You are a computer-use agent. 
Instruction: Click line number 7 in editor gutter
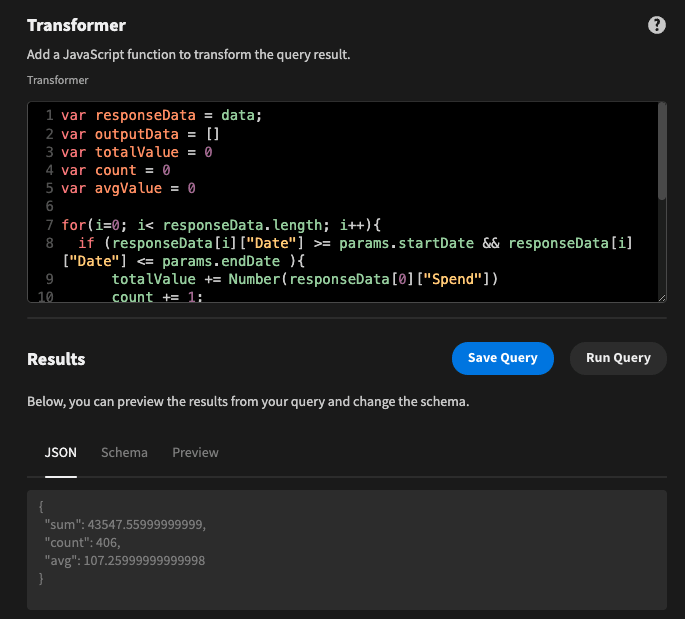49,225
